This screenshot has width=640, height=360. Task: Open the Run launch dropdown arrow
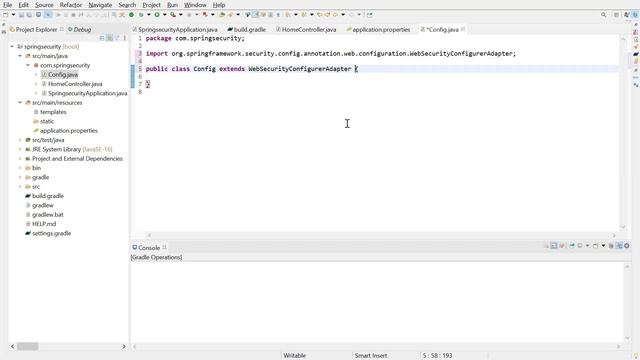pyautogui.click(x=164, y=15)
